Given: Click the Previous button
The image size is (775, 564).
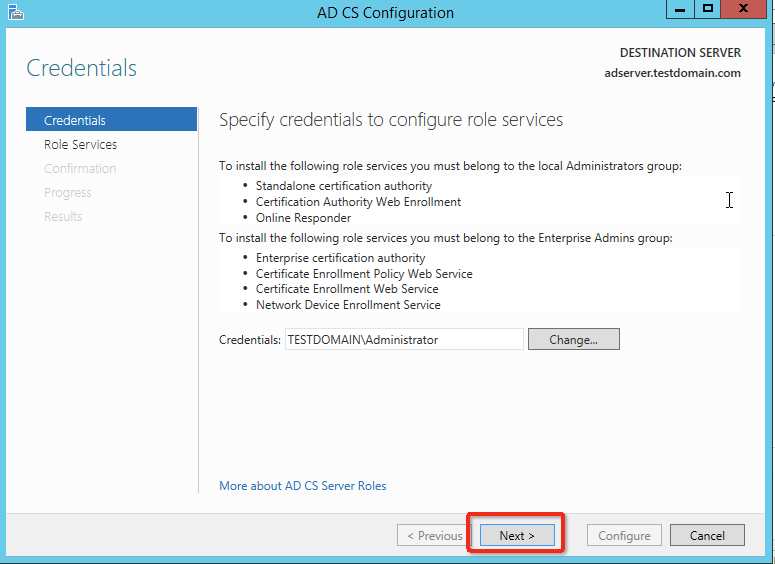Looking at the screenshot, I should tap(435, 536).
